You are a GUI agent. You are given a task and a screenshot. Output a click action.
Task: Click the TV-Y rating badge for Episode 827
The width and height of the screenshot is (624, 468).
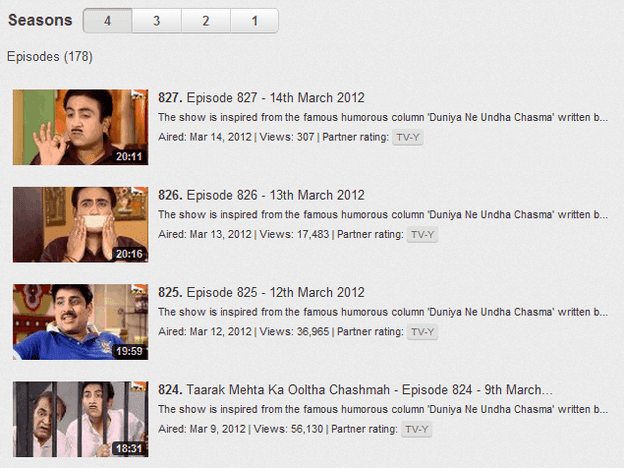point(408,137)
